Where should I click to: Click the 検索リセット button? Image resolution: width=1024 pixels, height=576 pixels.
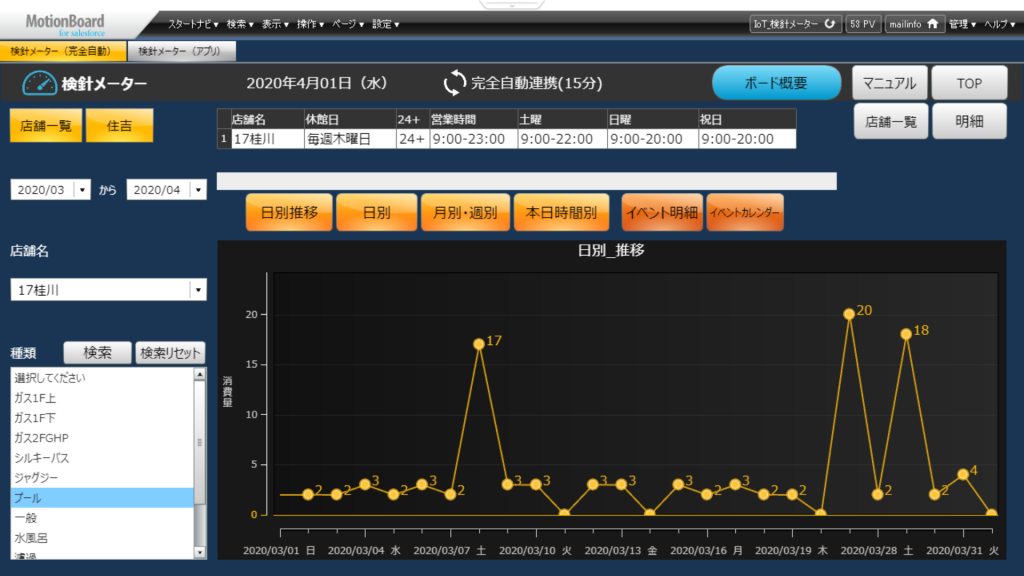[171, 353]
